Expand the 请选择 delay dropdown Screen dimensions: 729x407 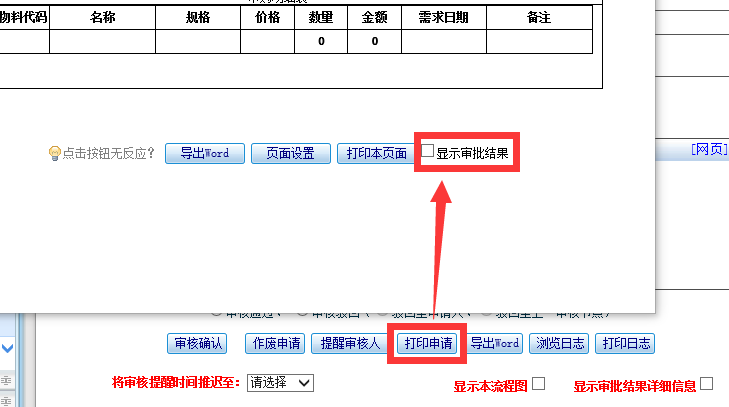tap(280, 382)
